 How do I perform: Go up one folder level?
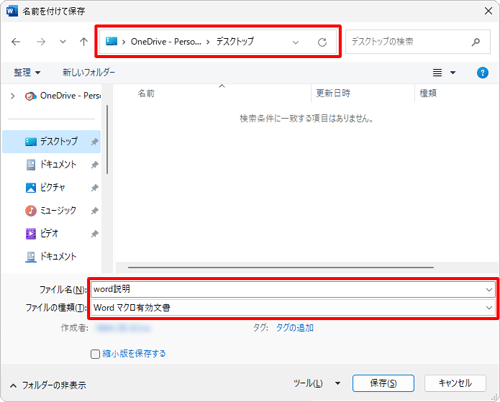[x=84, y=42]
